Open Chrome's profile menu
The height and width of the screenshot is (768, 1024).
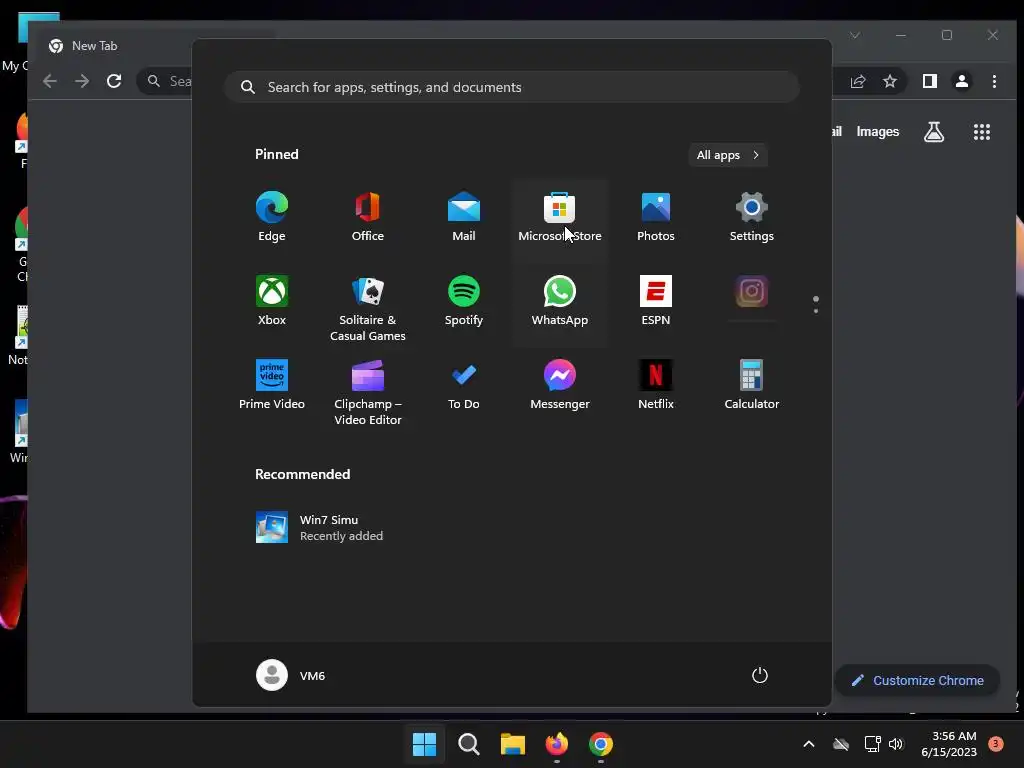[962, 81]
